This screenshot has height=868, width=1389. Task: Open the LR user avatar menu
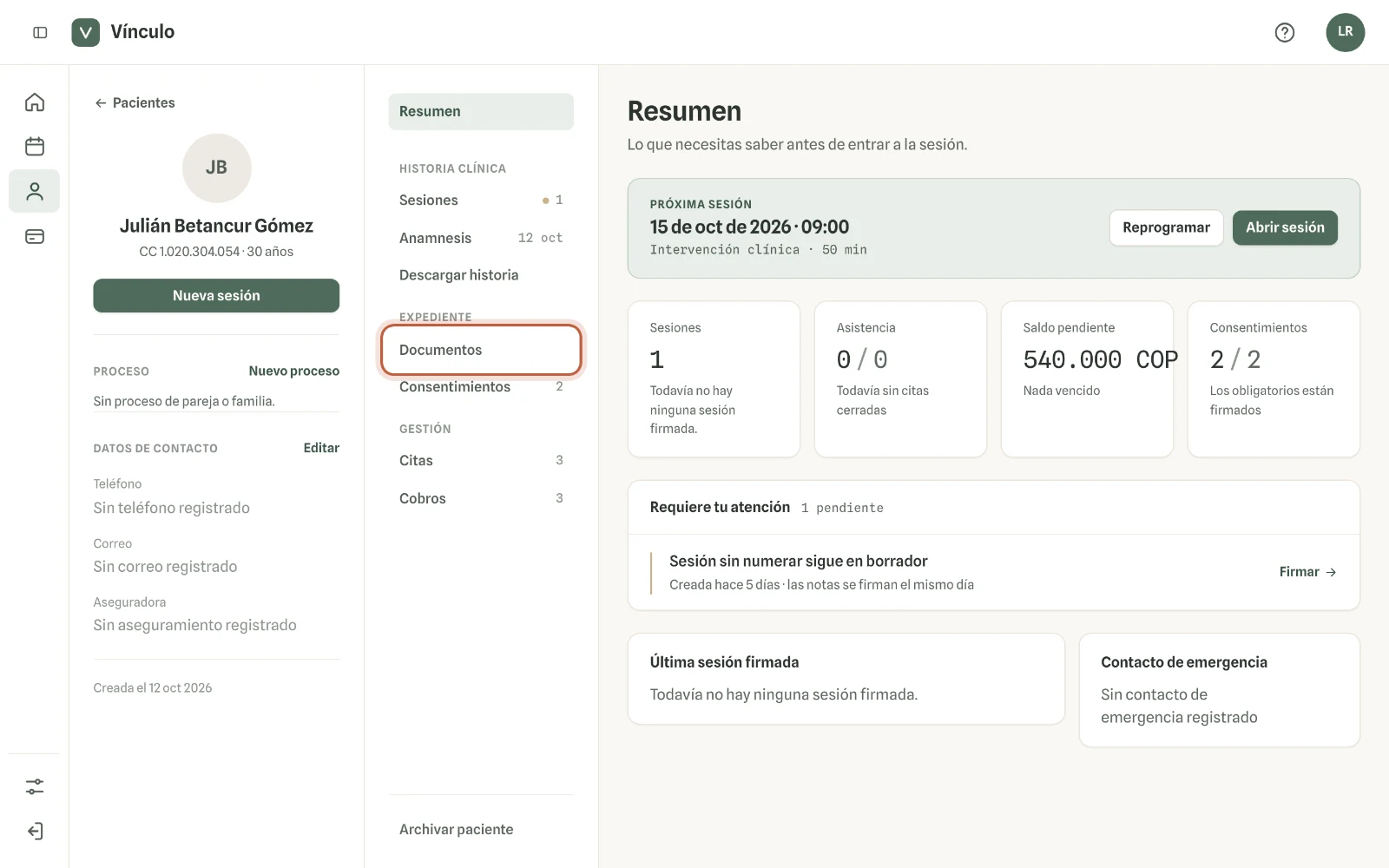(1345, 32)
